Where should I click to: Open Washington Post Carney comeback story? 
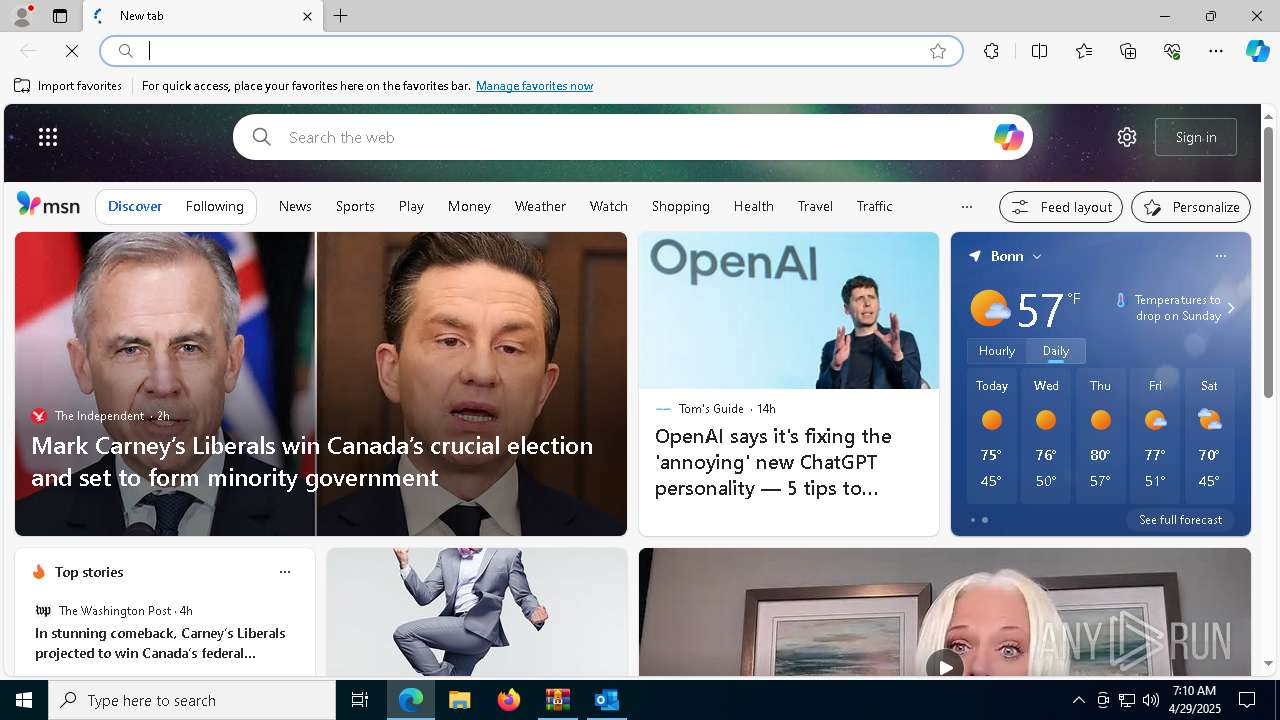160,643
